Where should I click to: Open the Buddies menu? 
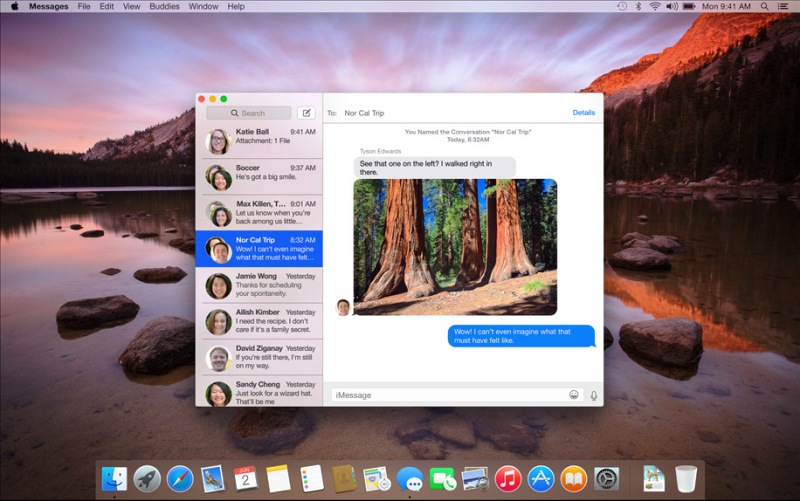(x=162, y=6)
